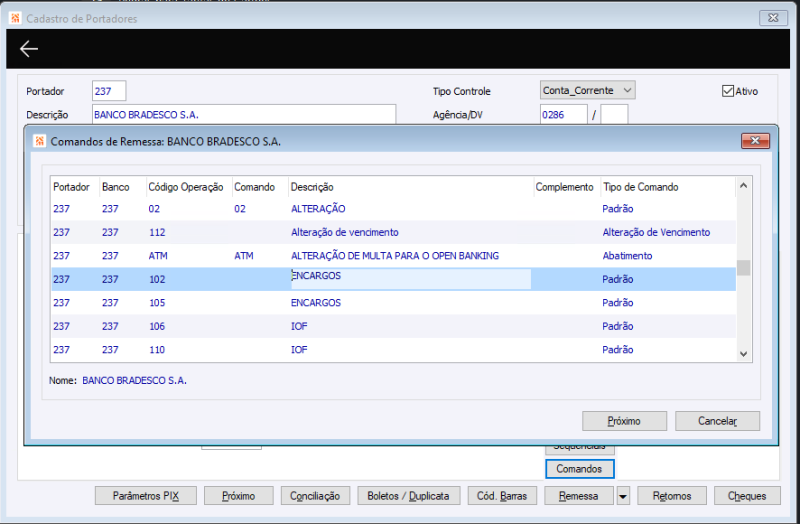Click the Comandos de Remessa dialog title icon
This screenshot has height=524, width=800.
(x=39, y=141)
